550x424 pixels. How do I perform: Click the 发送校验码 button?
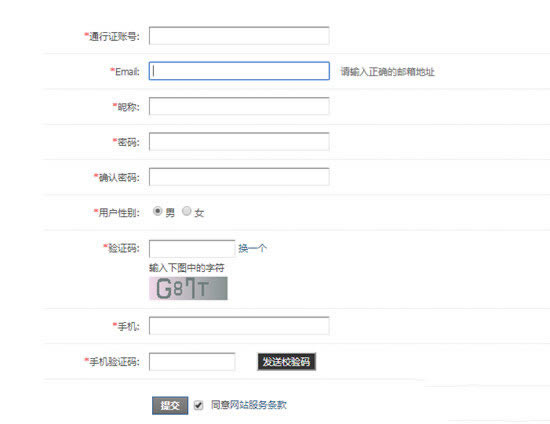click(x=287, y=362)
